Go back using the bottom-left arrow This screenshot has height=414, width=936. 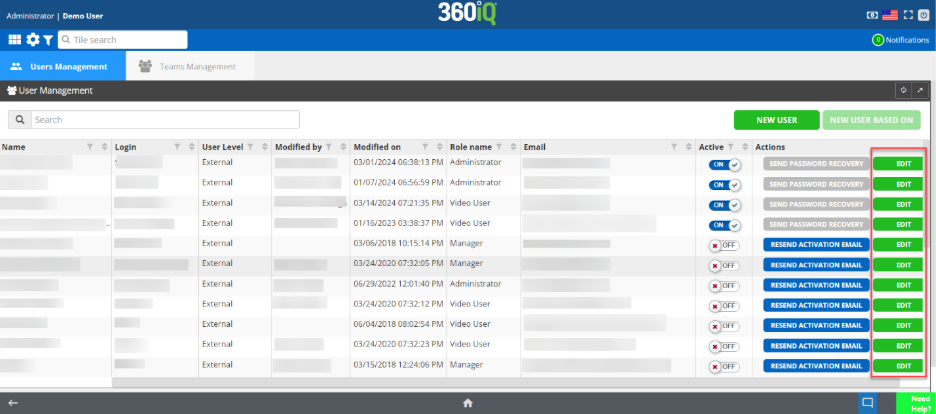click(x=13, y=403)
